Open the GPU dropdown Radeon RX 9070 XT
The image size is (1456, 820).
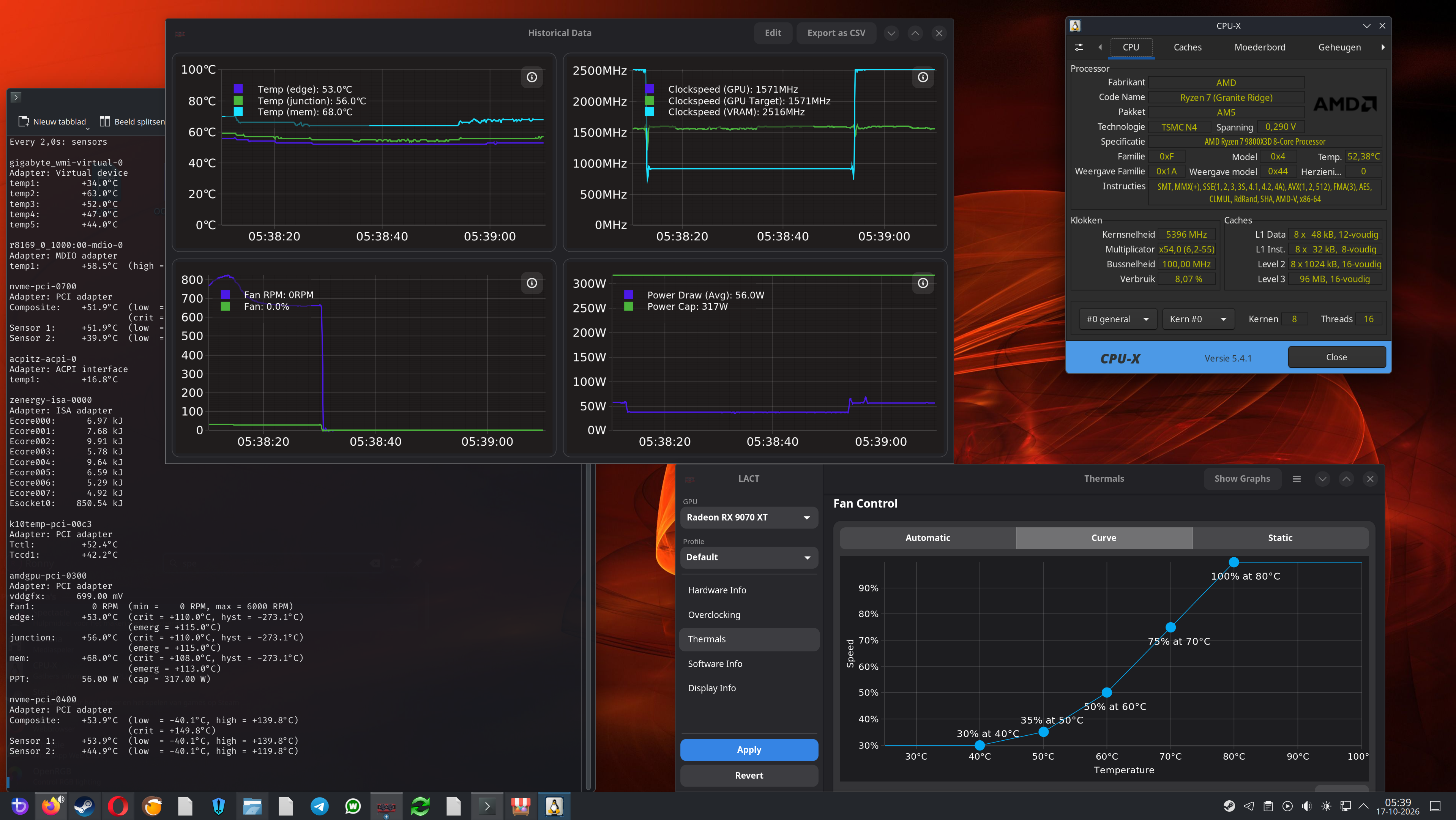tap(749, 518)
